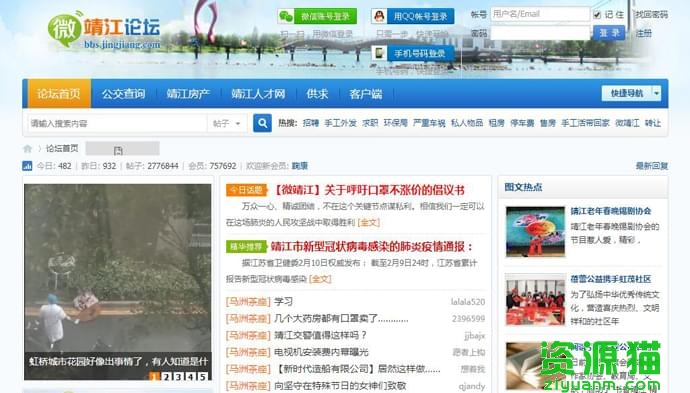
Task: Focus the forum search input box
Action: point(117,124)
